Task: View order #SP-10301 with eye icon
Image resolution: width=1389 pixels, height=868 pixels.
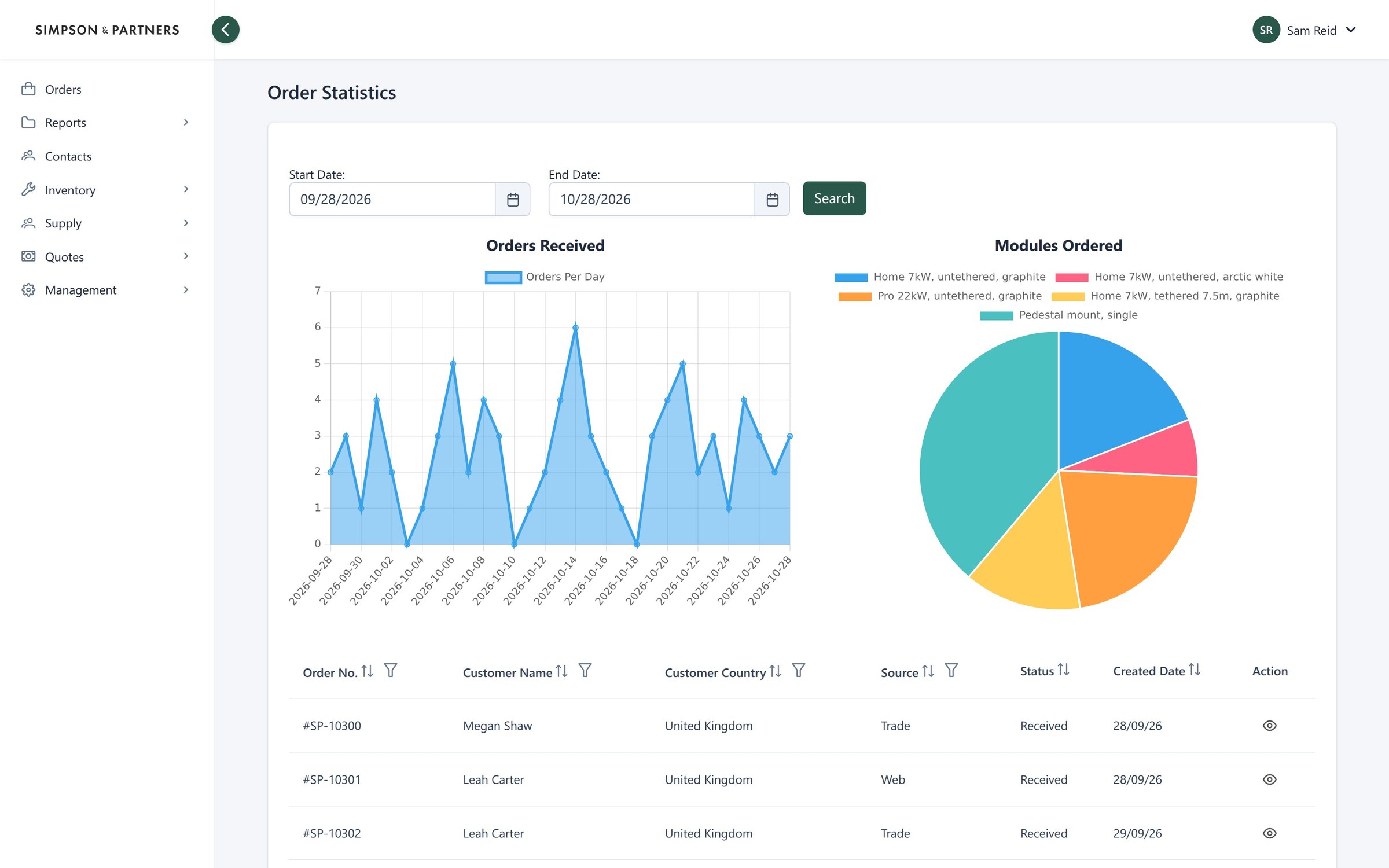Action: click(x=1270, y=779)
